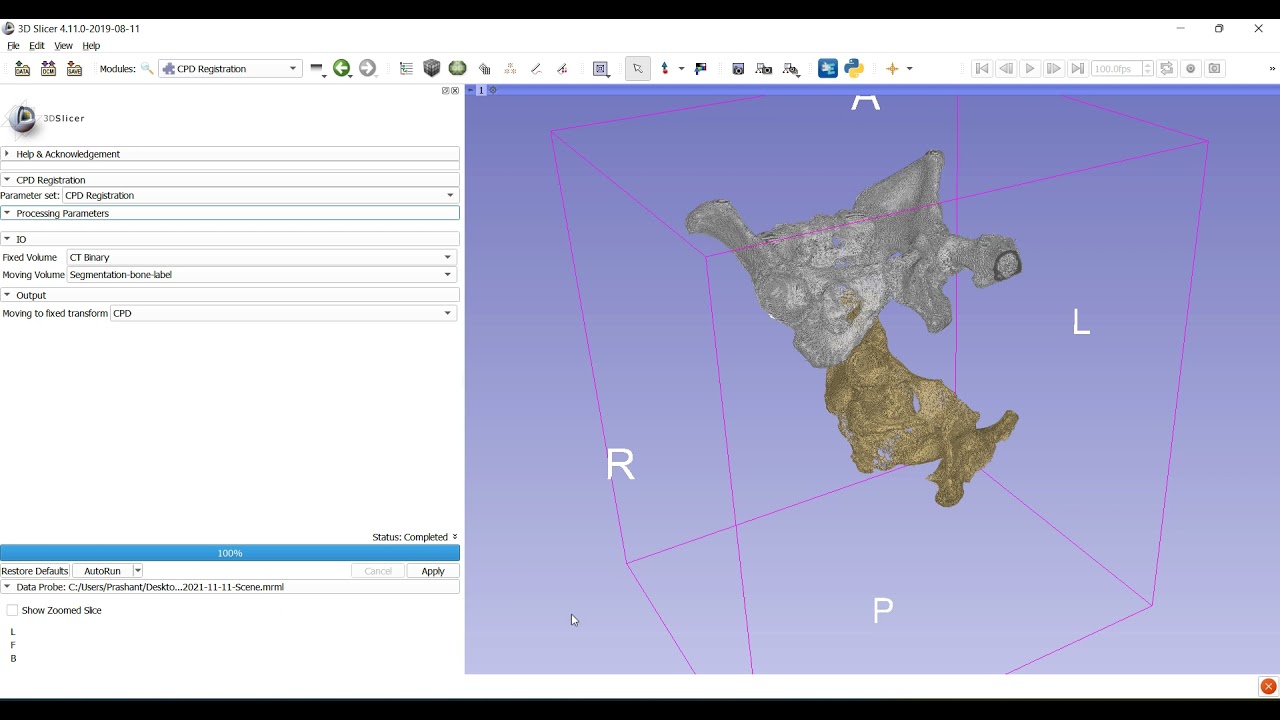
Task: Click the load DATA icon
Action: [x=22, y=69]
